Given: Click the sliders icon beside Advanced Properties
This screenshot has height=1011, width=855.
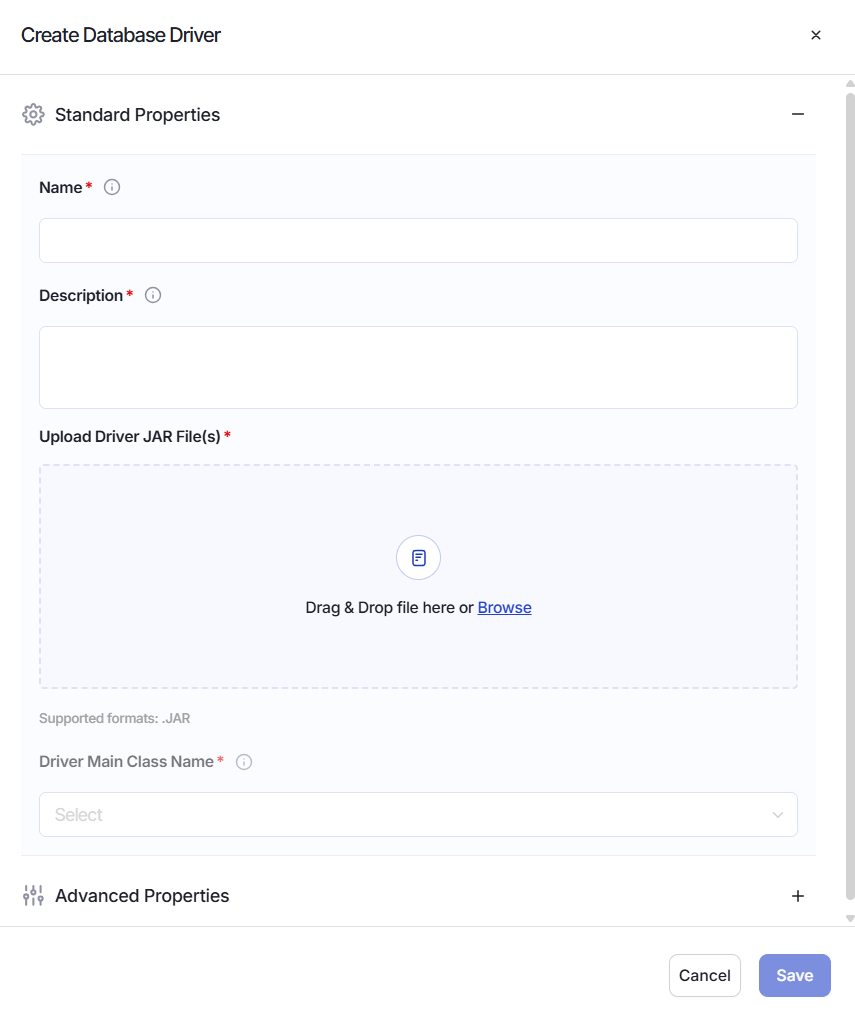Looking at the screenshot, I should pyautogui.click(x=33, y=896).
